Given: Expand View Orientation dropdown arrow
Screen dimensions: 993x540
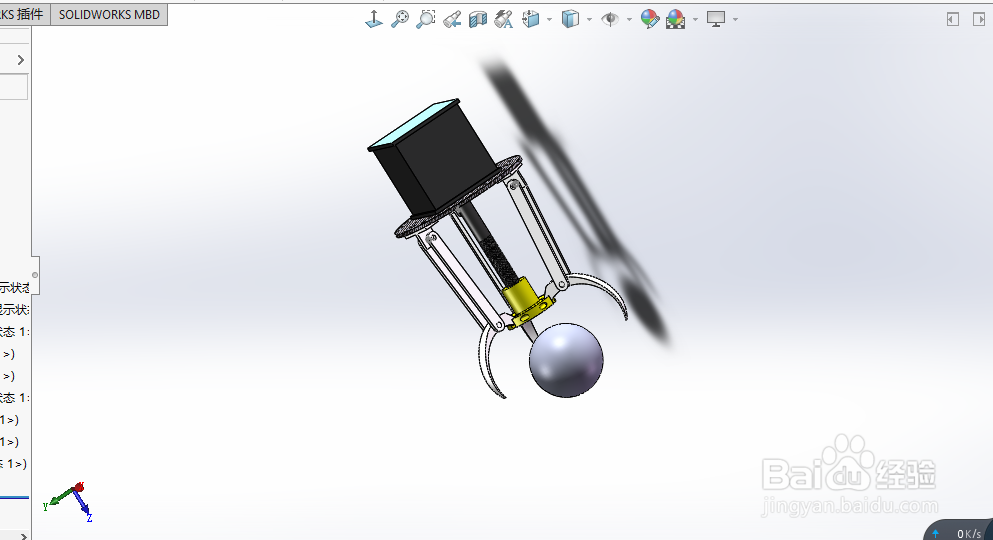Looking at the screenshot, I should click(549, 20).
